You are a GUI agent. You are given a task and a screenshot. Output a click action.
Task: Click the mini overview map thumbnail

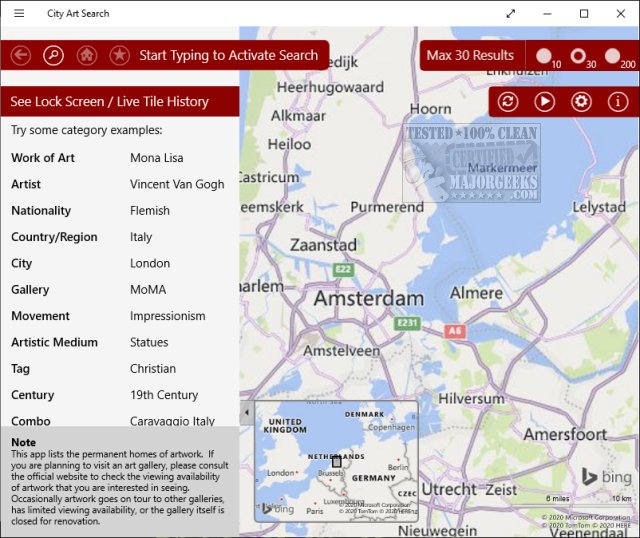tap(336, 461)
